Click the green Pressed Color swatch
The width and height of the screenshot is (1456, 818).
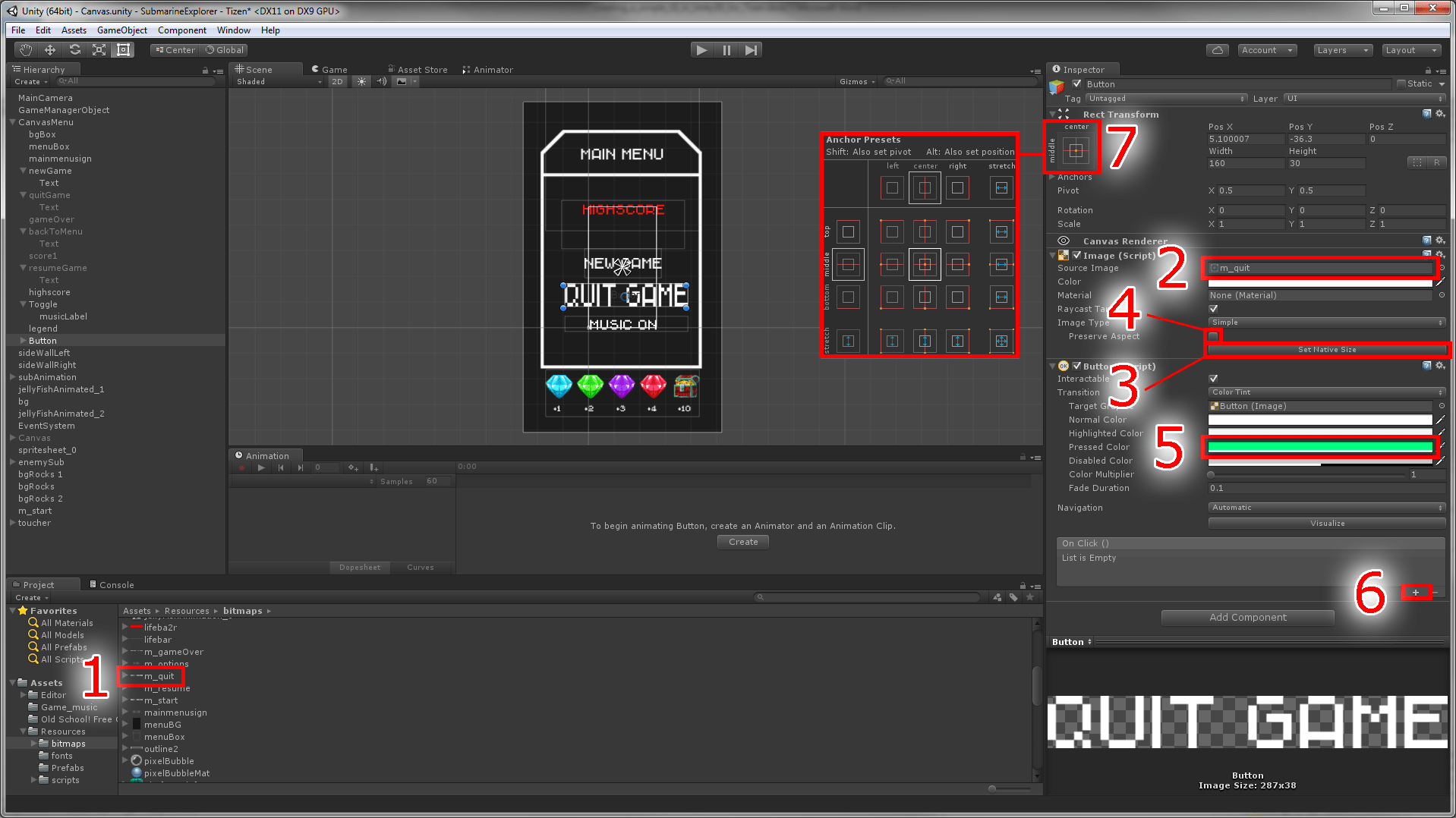(x=1321, y=447)
